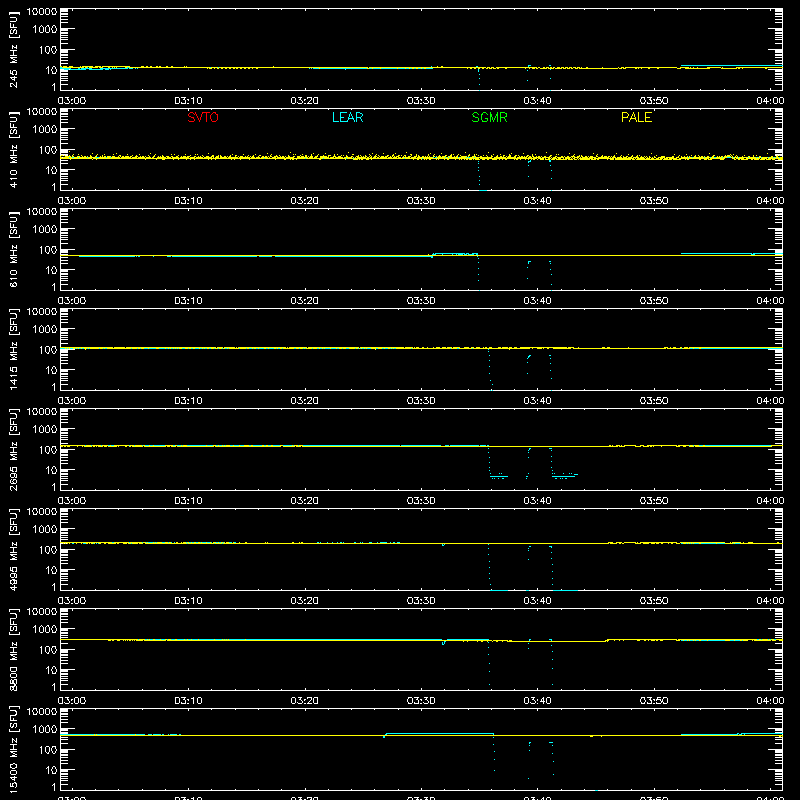The image size is (800, 800).
Task: Click the 100 tick of 4995 MHz axis
Action: pos(48,550)
